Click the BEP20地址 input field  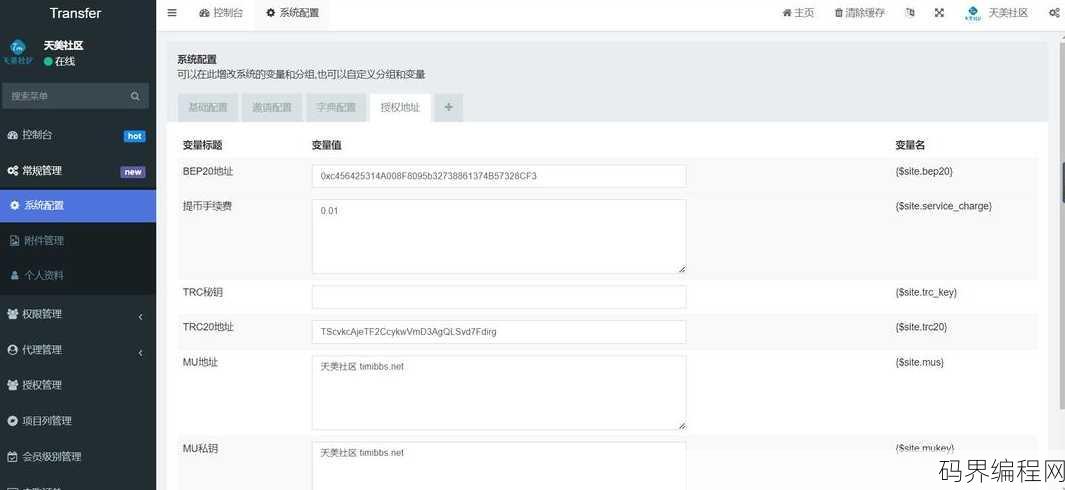pyautogui.click(x=499, y=176)
